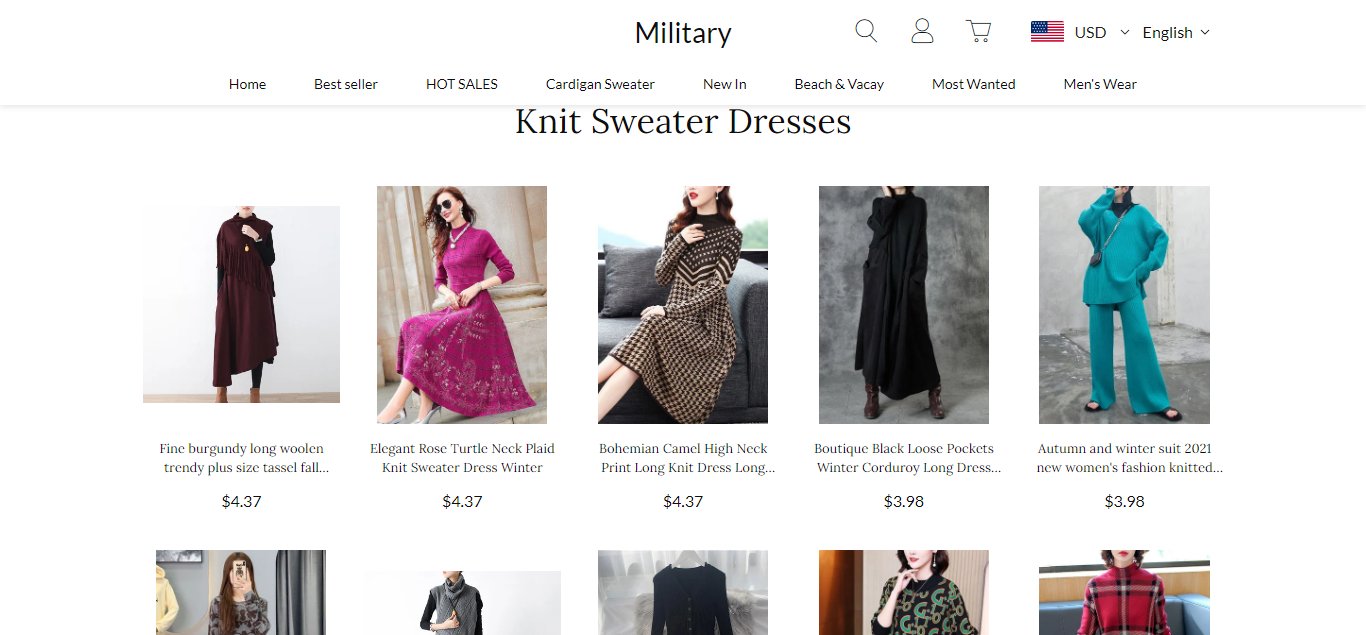Select HOT SALES in navigation
This screenshot has height=635, width=1366.
click(x=462, y=84)
